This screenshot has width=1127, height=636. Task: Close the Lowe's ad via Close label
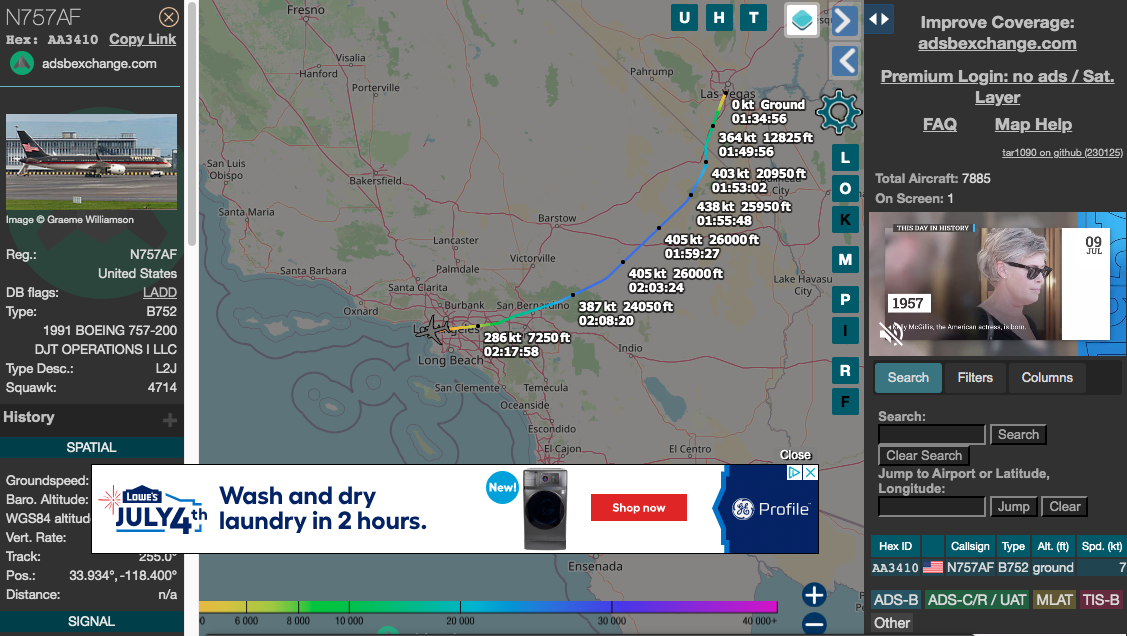pyautogui.click(x=795, y=455)
